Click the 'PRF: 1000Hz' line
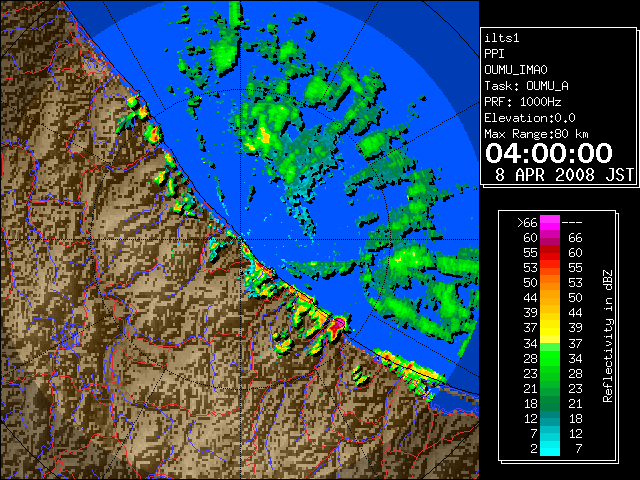640x480 pixels. [523, 102]
